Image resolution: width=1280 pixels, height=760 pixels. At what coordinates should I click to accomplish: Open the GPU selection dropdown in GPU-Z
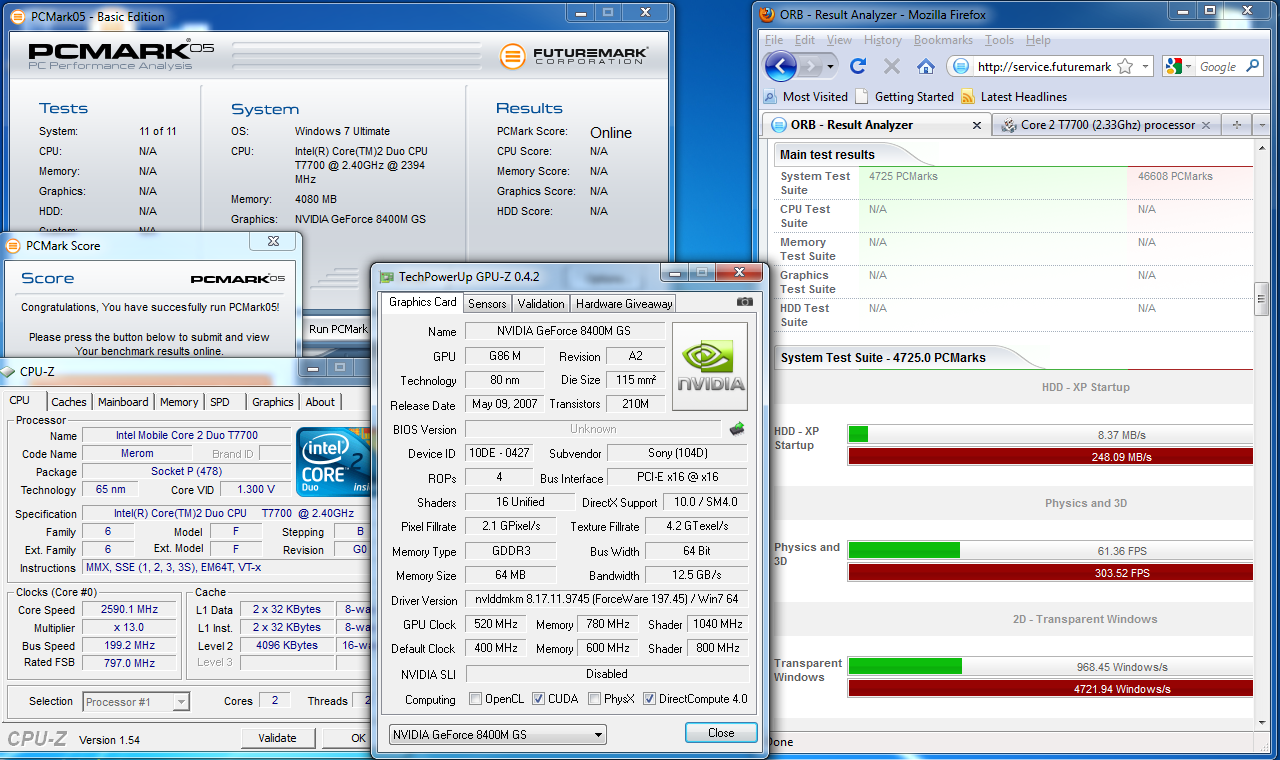click(x=498, y=735)
